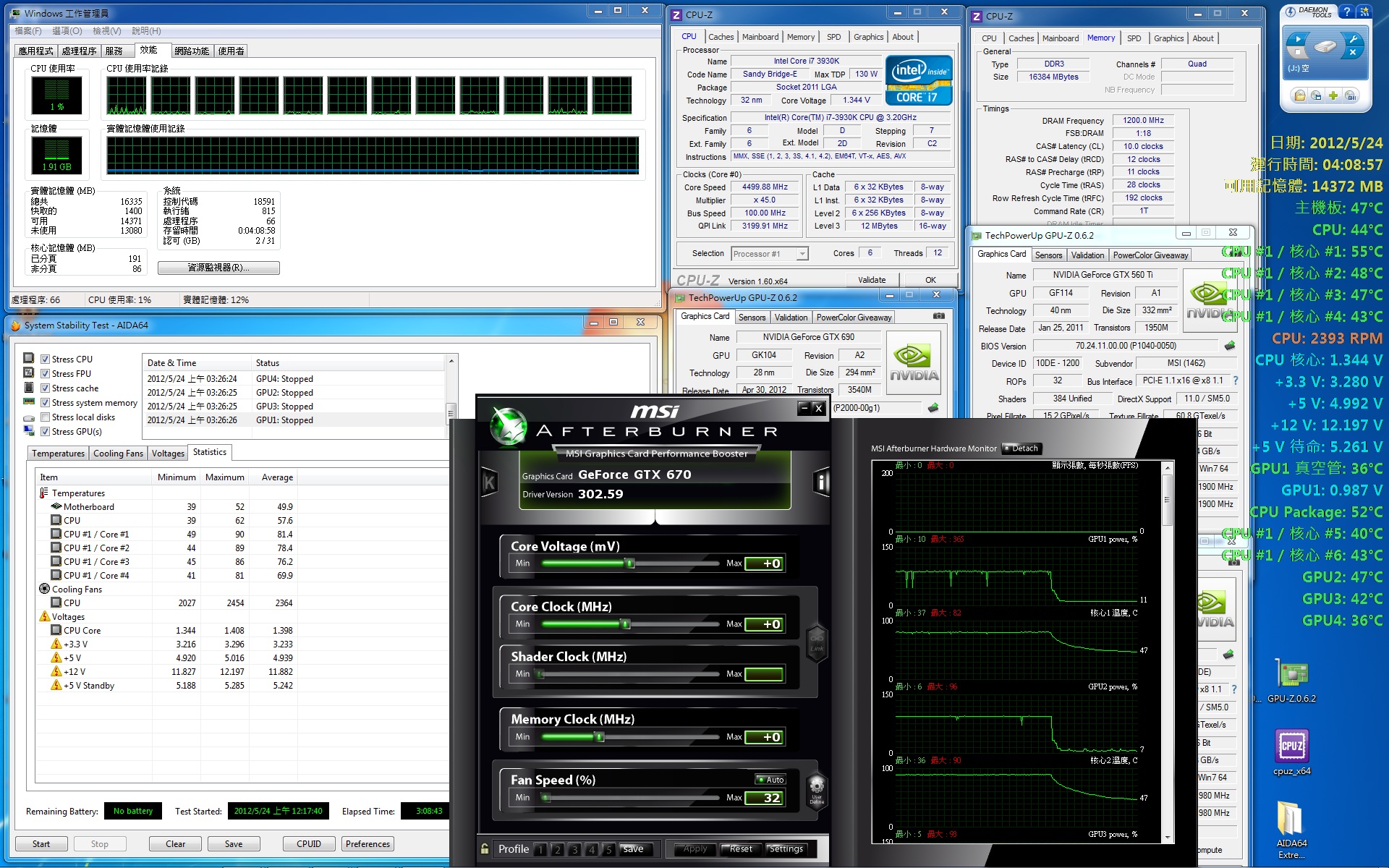
Task: Open 網路功能 tab in Task Manager
Action: pos(192,51)
